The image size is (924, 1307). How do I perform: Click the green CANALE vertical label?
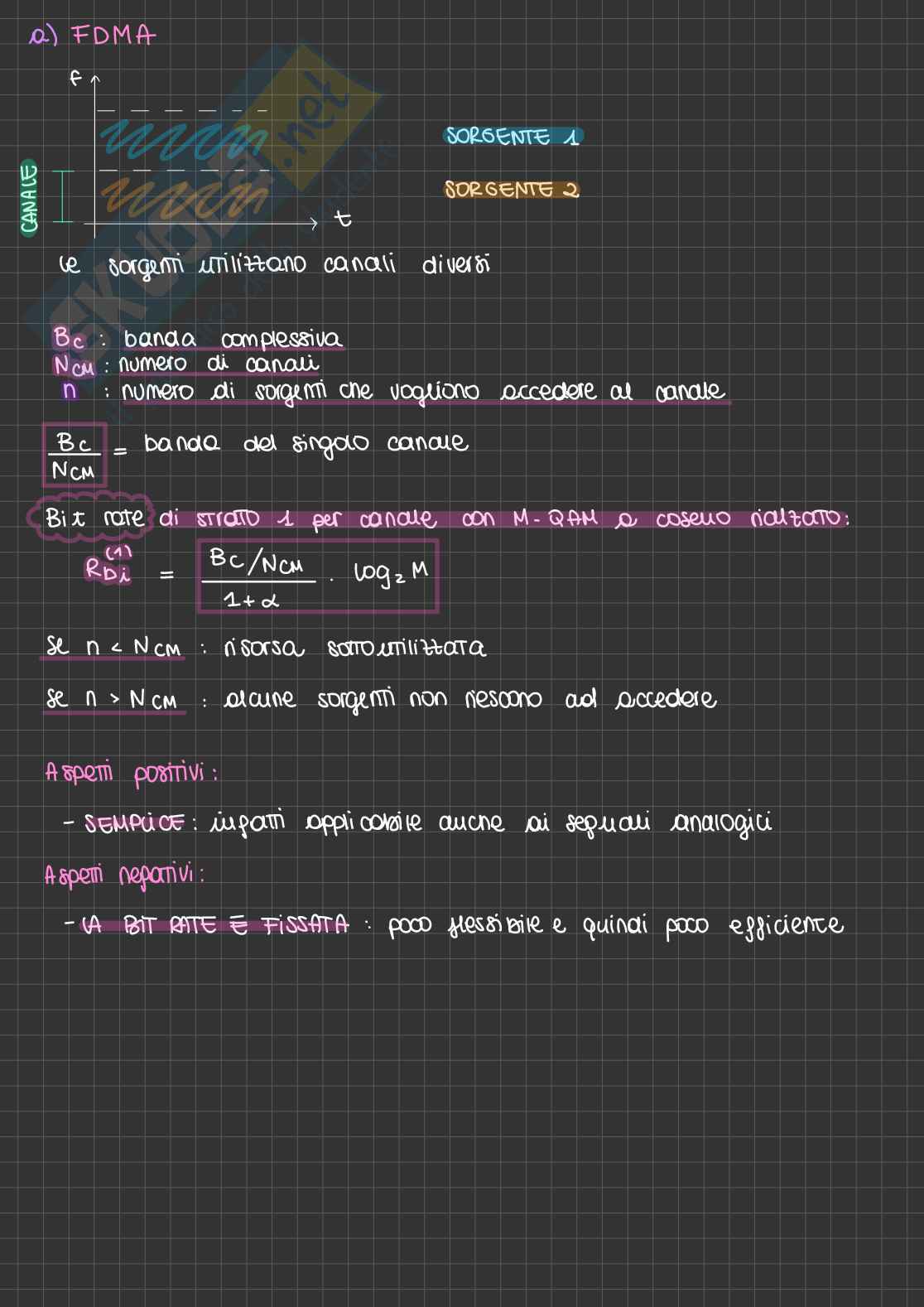tap(29, 198)
